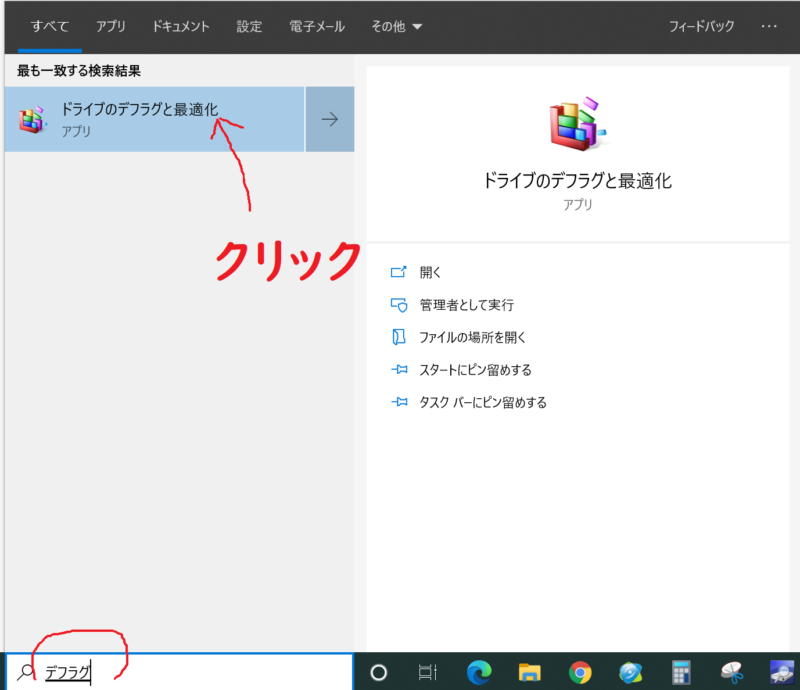Open the フィードバック link
The image size is (800, 690).
point(702,26)
